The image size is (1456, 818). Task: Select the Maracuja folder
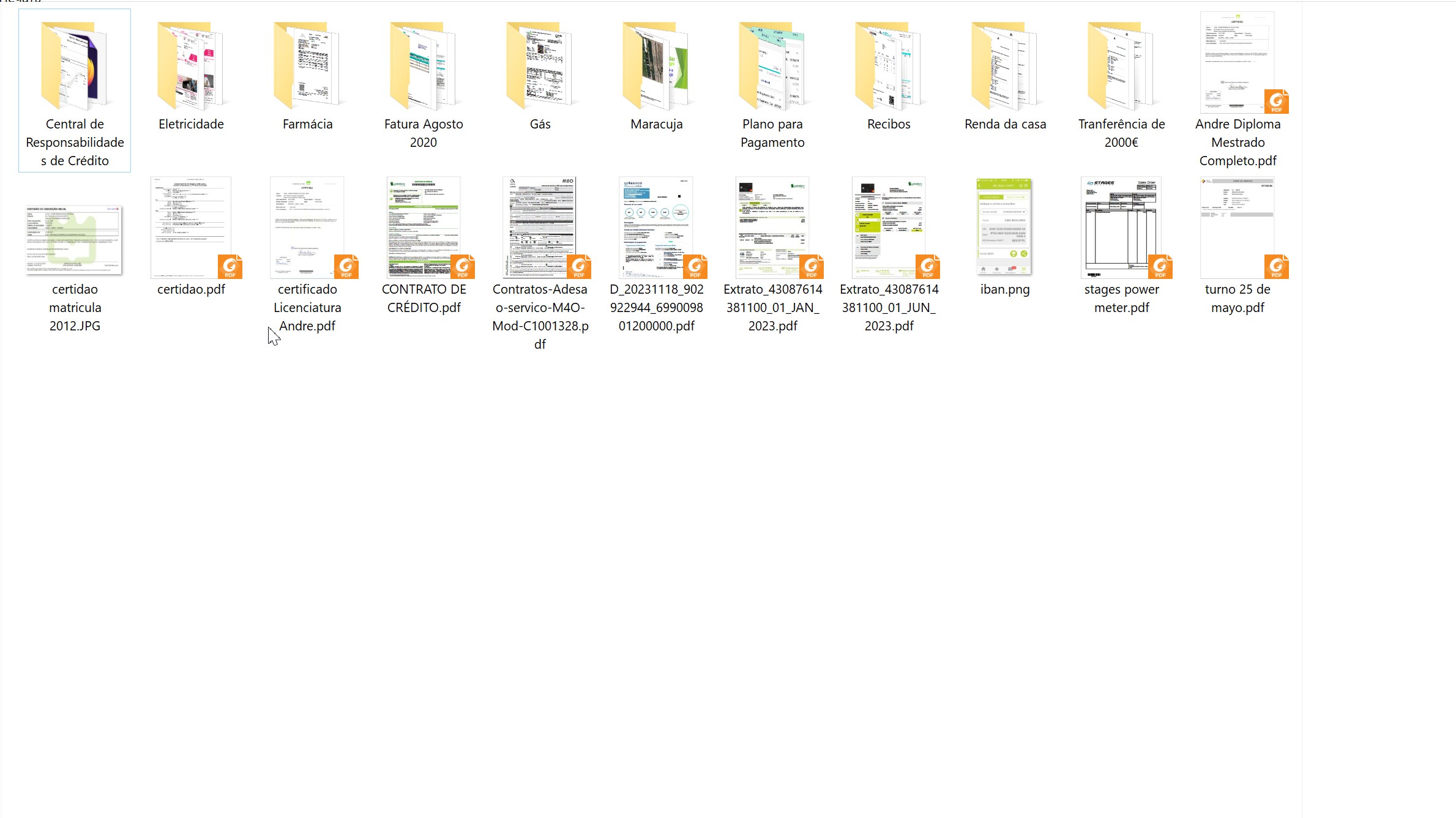tap(655, 66)
